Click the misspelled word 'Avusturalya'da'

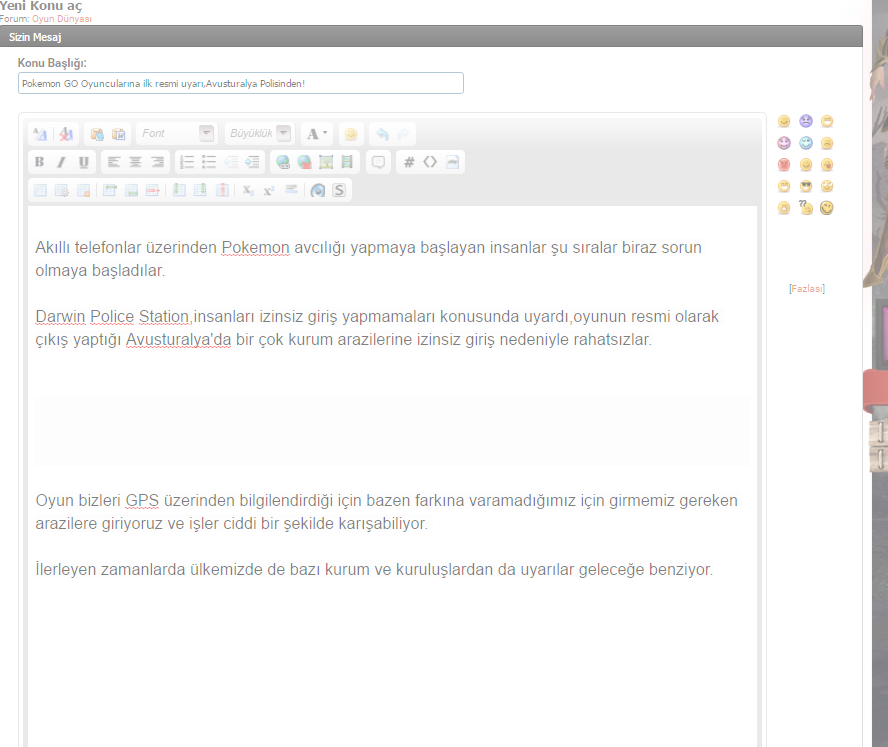point(178,340)
